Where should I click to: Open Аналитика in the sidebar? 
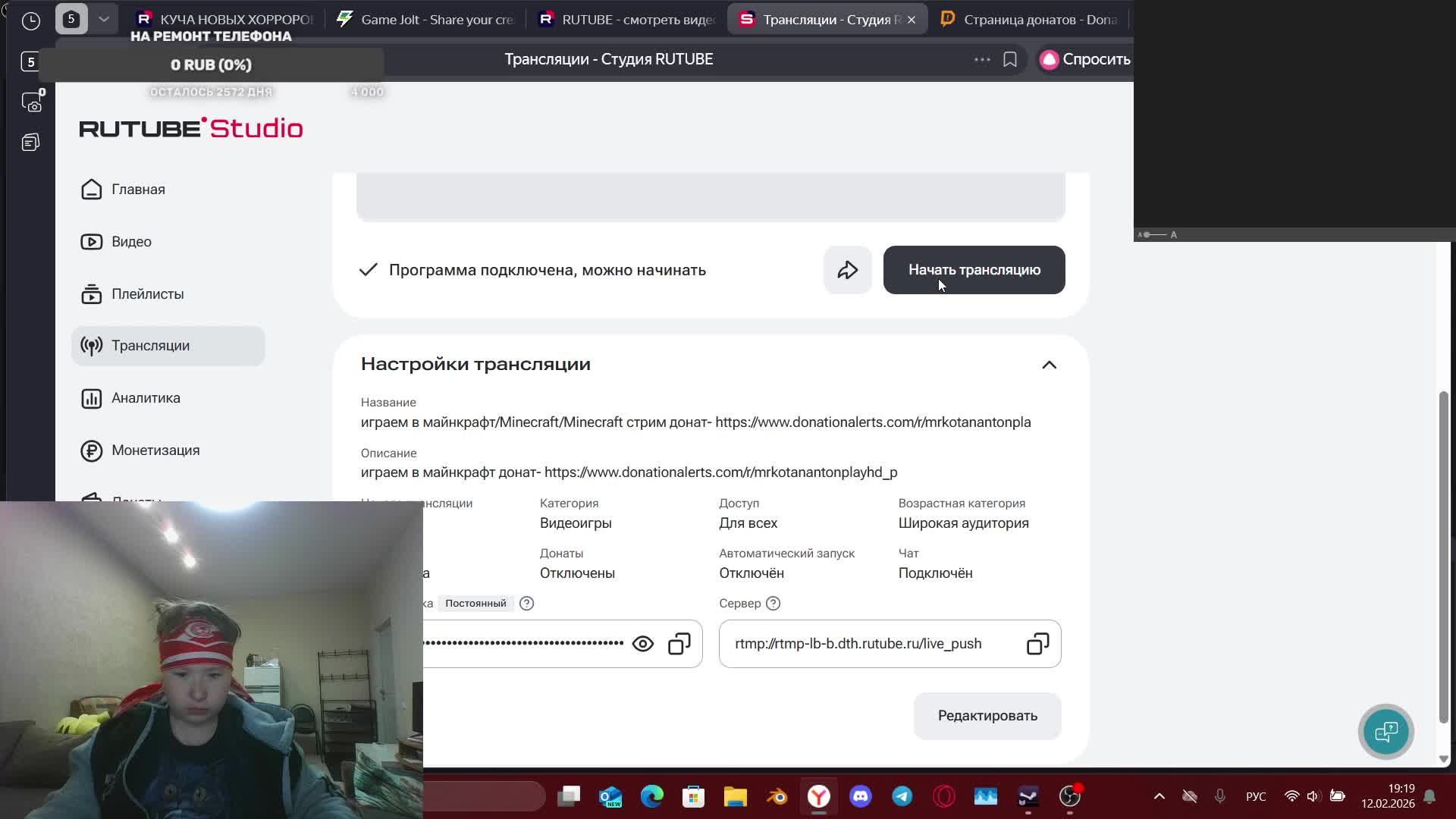point(146,398)
